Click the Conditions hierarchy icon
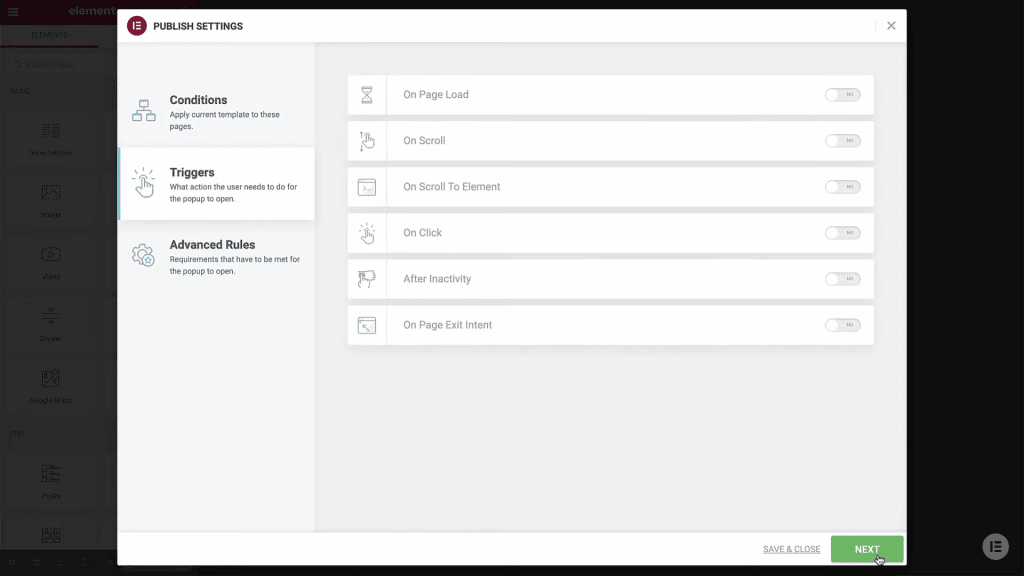 pyautogui.click(x=144, y=110)
